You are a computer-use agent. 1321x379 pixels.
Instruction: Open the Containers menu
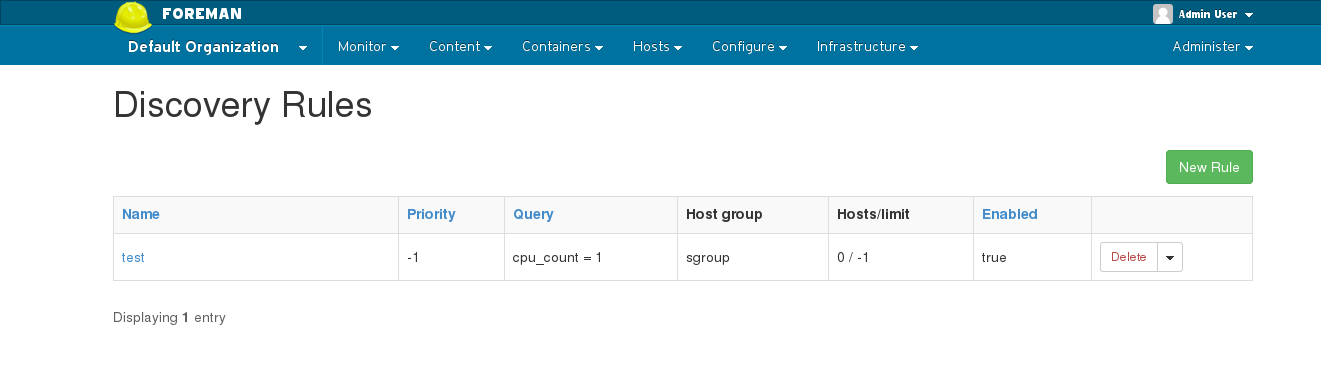tap(562, 47)
